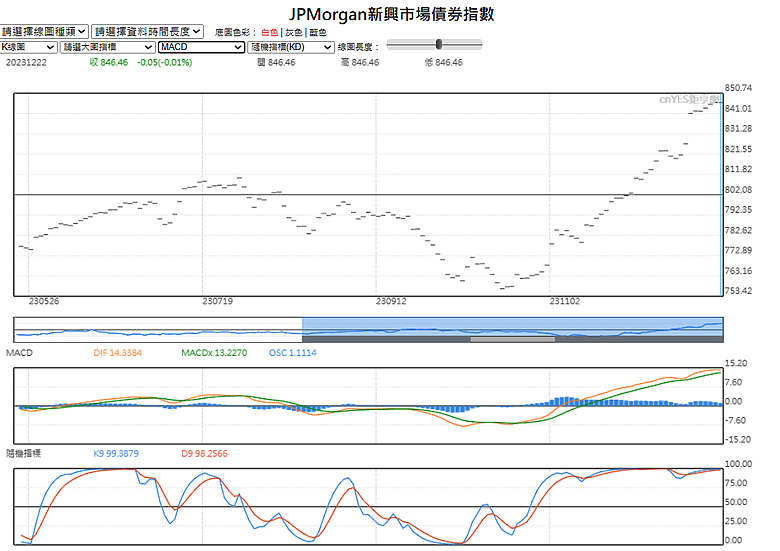The image size is (780, 551).
Task: Click the high price 高 846.46
Action: pos(360,63)
